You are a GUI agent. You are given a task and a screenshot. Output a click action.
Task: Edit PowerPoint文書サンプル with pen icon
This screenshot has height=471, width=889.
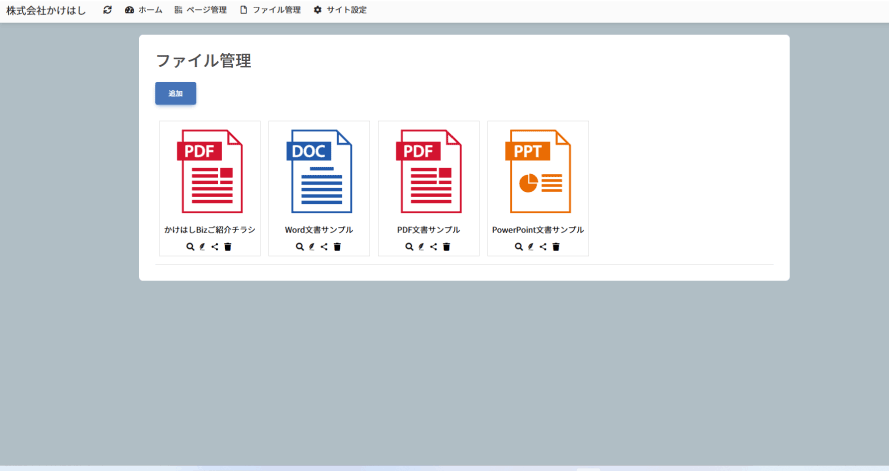tap(531, 247)
